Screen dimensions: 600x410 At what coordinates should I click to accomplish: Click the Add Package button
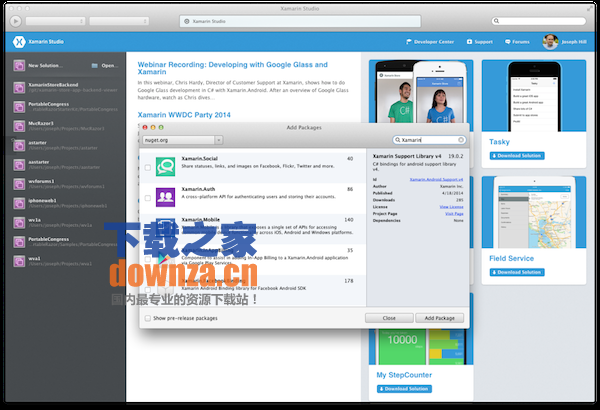(x=440, y=318)
